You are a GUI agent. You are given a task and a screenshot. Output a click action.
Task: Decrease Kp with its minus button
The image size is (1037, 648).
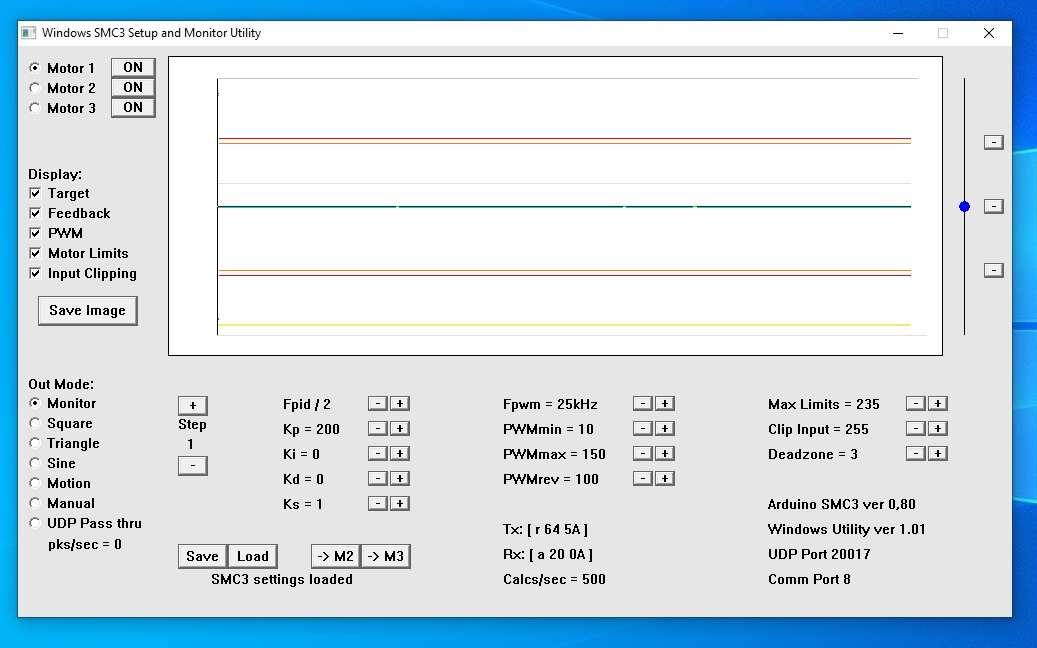point(378,428)
